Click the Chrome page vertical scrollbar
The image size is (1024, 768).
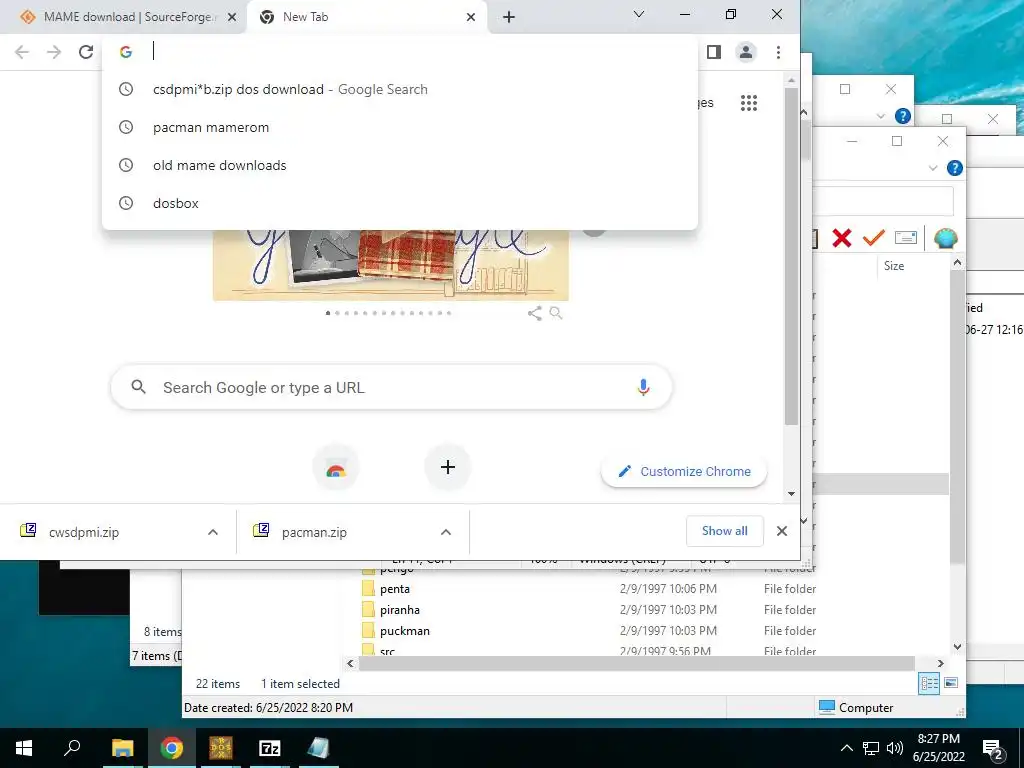tap(791, 255)
